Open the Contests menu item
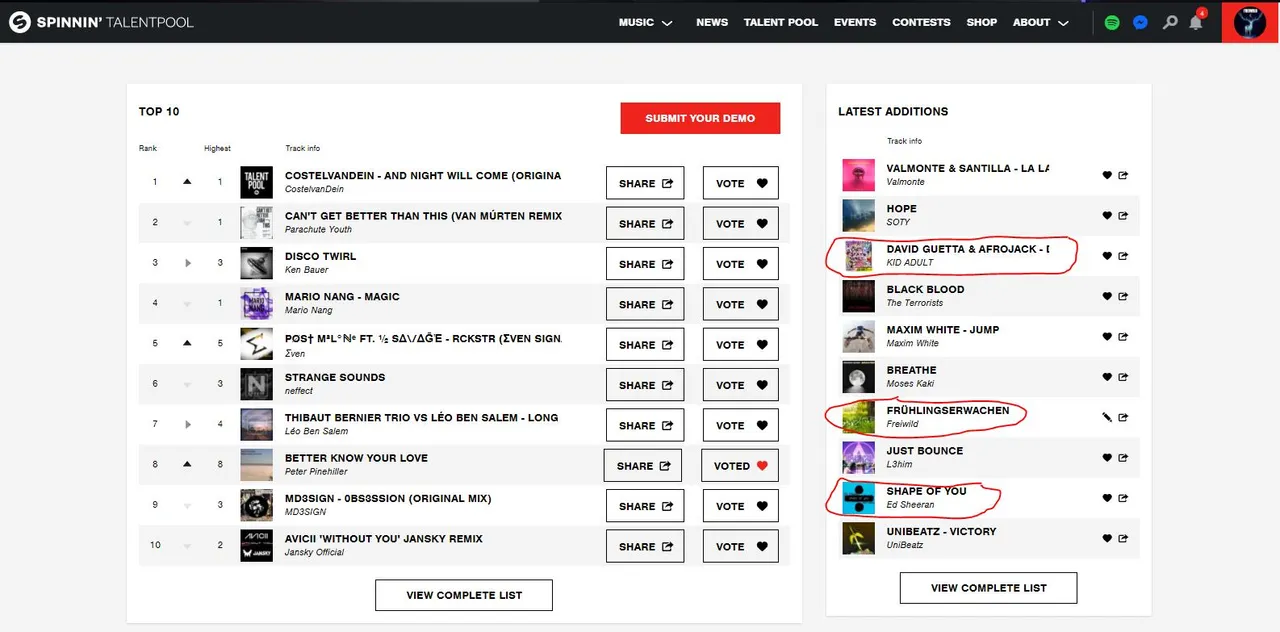The width and height of the screenshot is (1280, 632). pyautogui.click(x=921, y=22)
